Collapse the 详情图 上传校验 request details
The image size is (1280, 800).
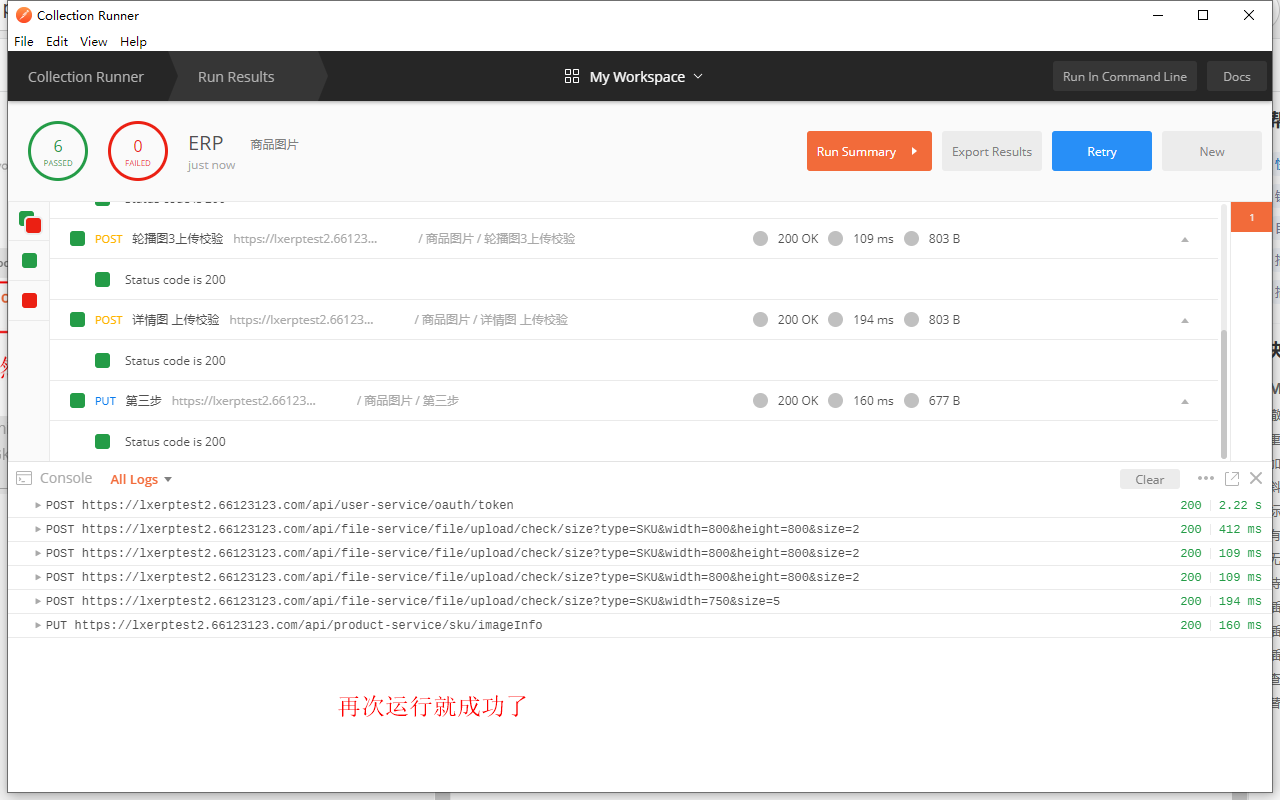[1185, 319]
